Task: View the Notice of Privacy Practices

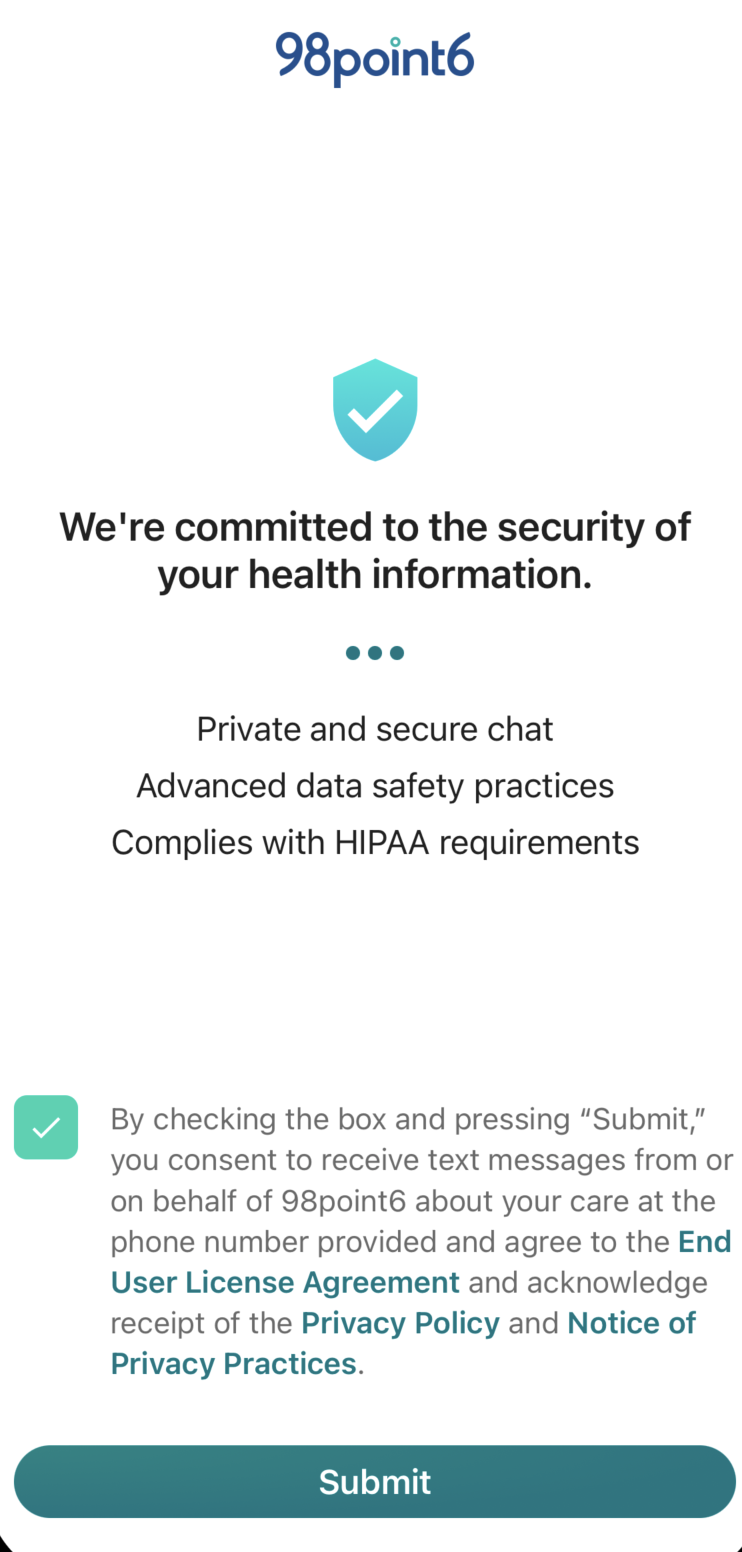Action: (x=403, y=1343)
